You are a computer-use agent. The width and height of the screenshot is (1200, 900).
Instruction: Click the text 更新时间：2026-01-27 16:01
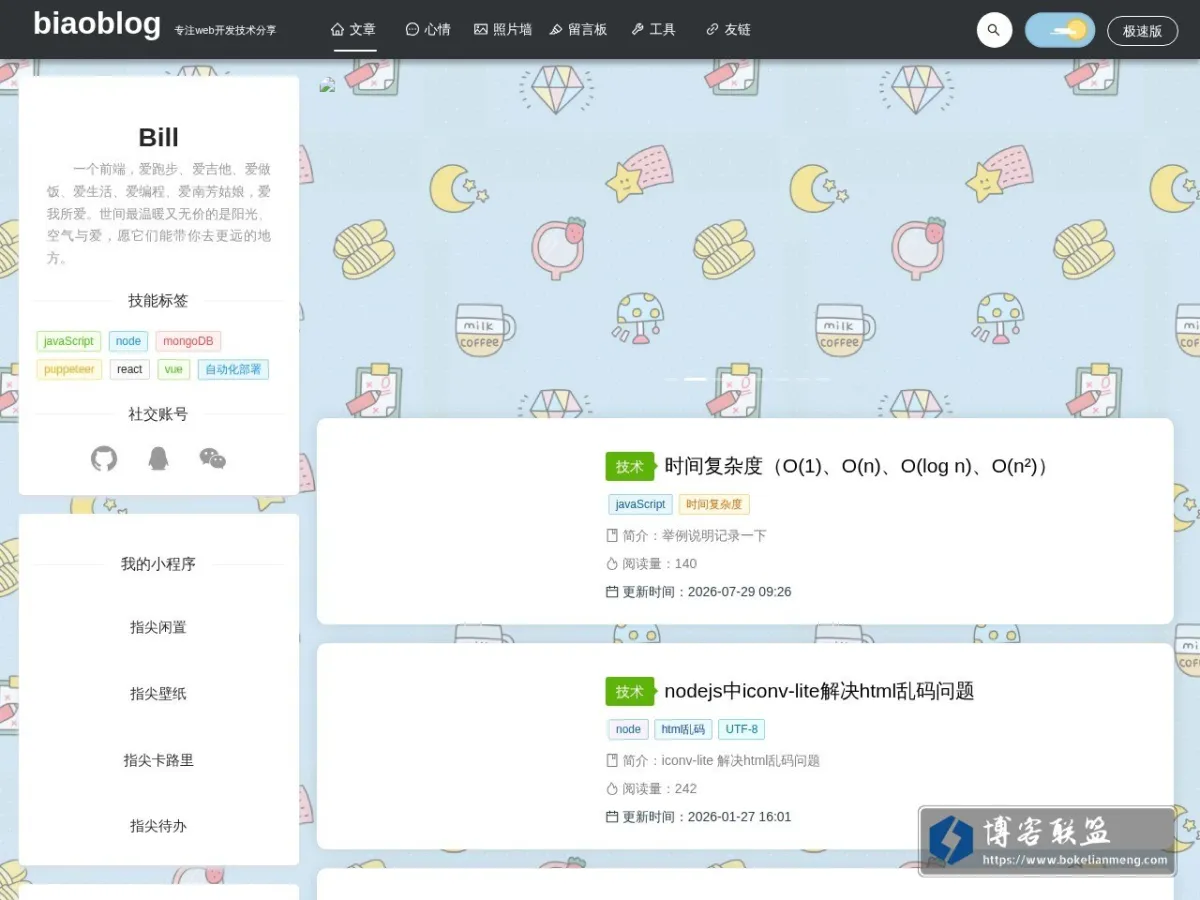(707, 817)
